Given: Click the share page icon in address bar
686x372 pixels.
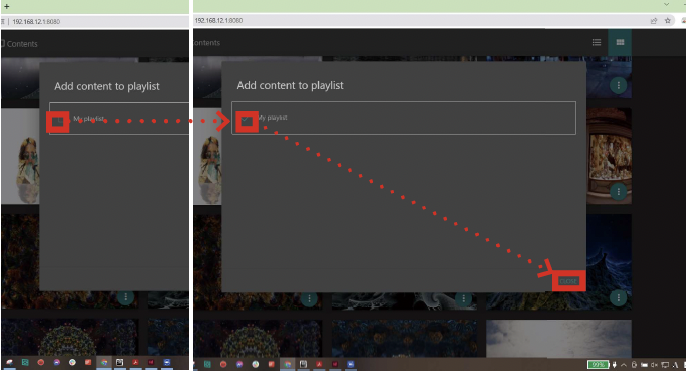Looking at the screenshot, I should pos(654,21).
